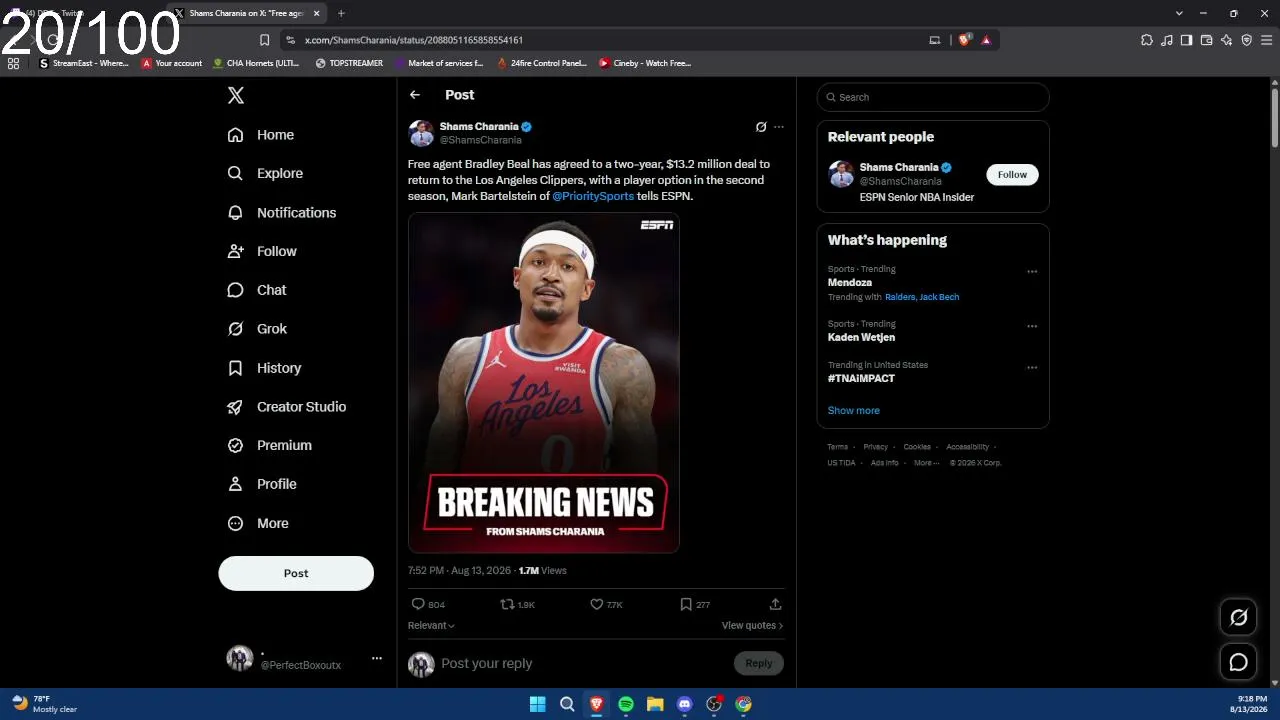Screen dimensions: 1280x720
Task: Open a new browser tab
Action: click(341, 13)
